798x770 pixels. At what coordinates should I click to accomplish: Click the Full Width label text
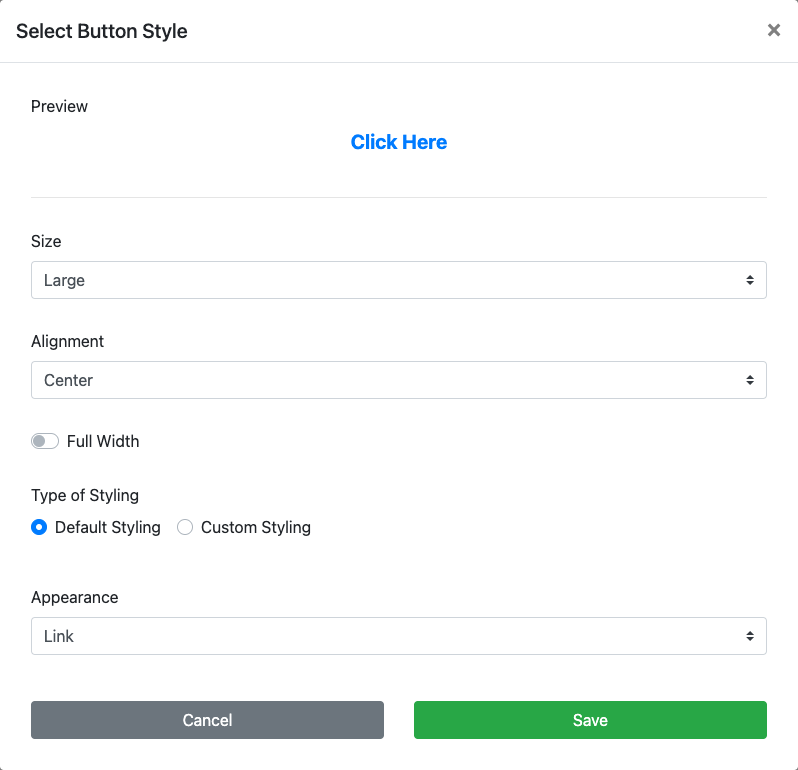pos(103,441)
